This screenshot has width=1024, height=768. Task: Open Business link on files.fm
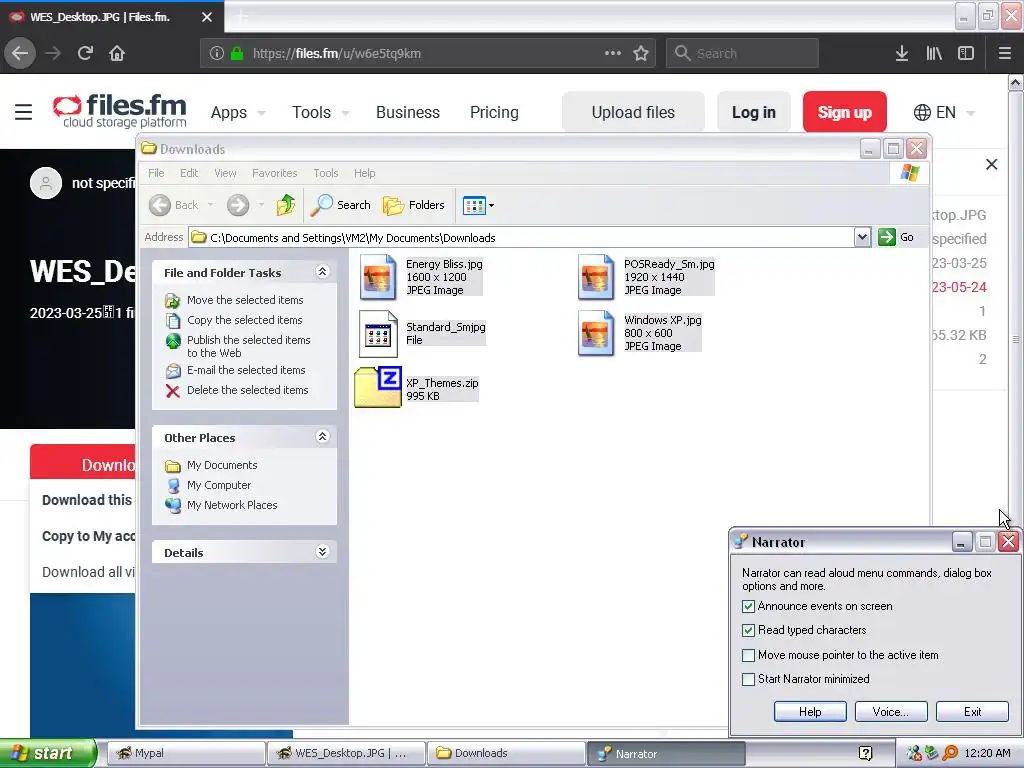coord(408,112)
